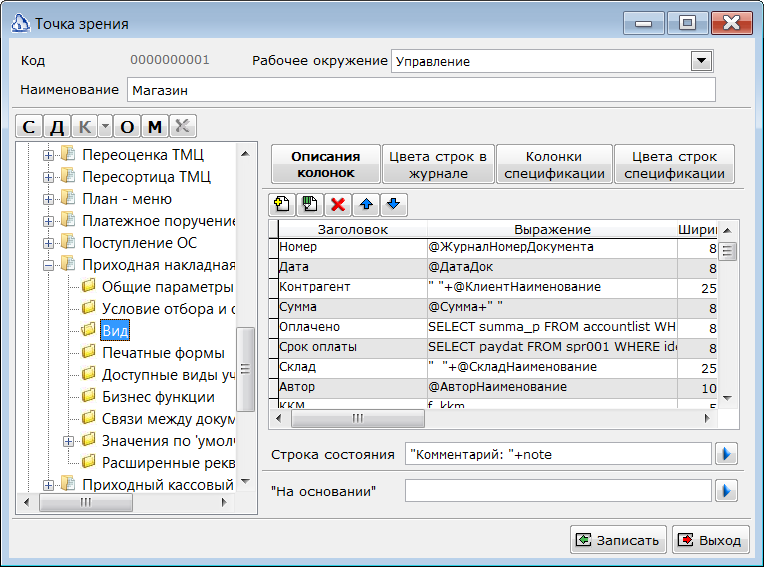The width and height of the screenshot is (764, 567).
Task: Select the 'Оплачено' table cell
Action: (353, 327)
